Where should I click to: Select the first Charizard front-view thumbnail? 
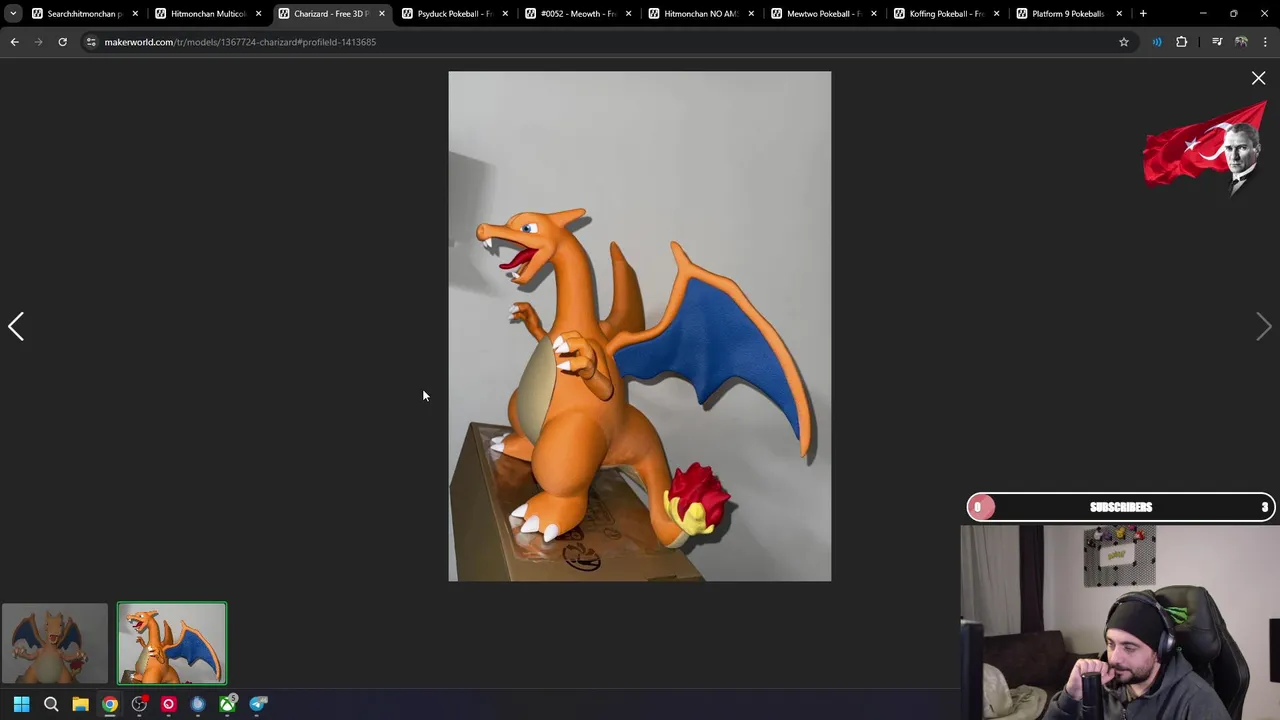pyautogui.click(x=55, y=643)
